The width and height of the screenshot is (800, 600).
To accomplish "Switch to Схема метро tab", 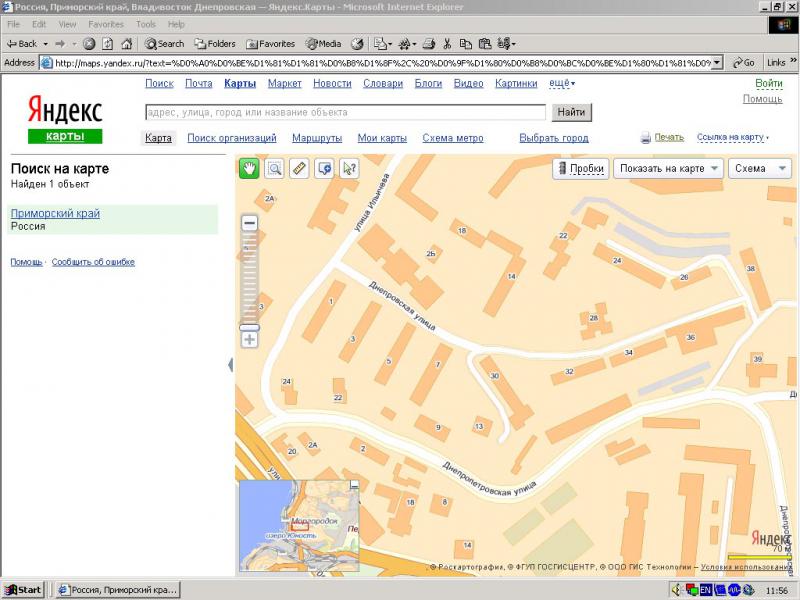I will (x=453, y=138).
